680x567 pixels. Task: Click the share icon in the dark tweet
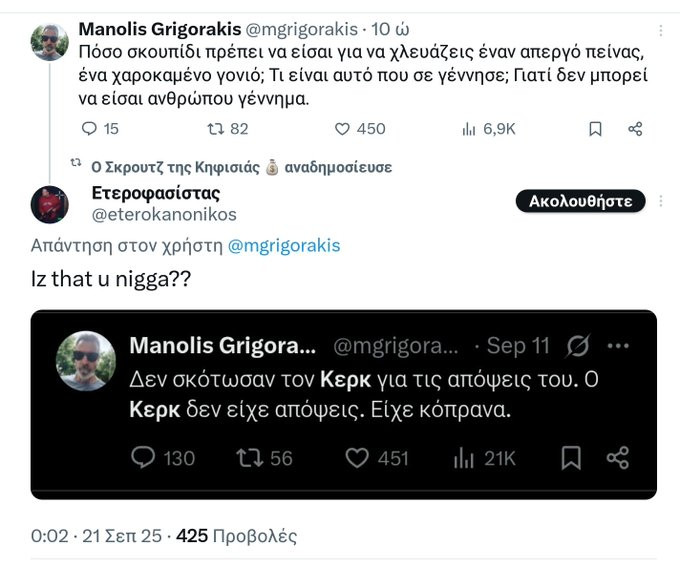click(619, 458)
